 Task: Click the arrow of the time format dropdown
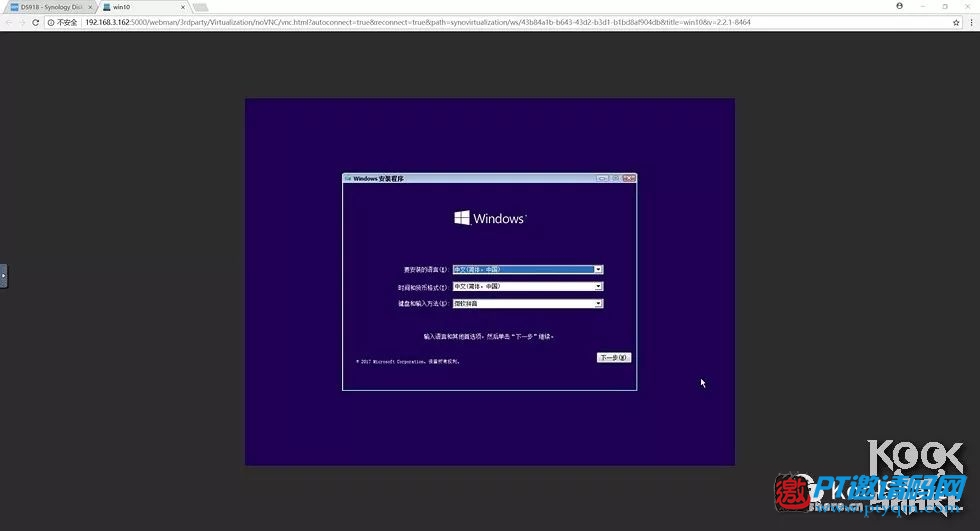point(598,286)
